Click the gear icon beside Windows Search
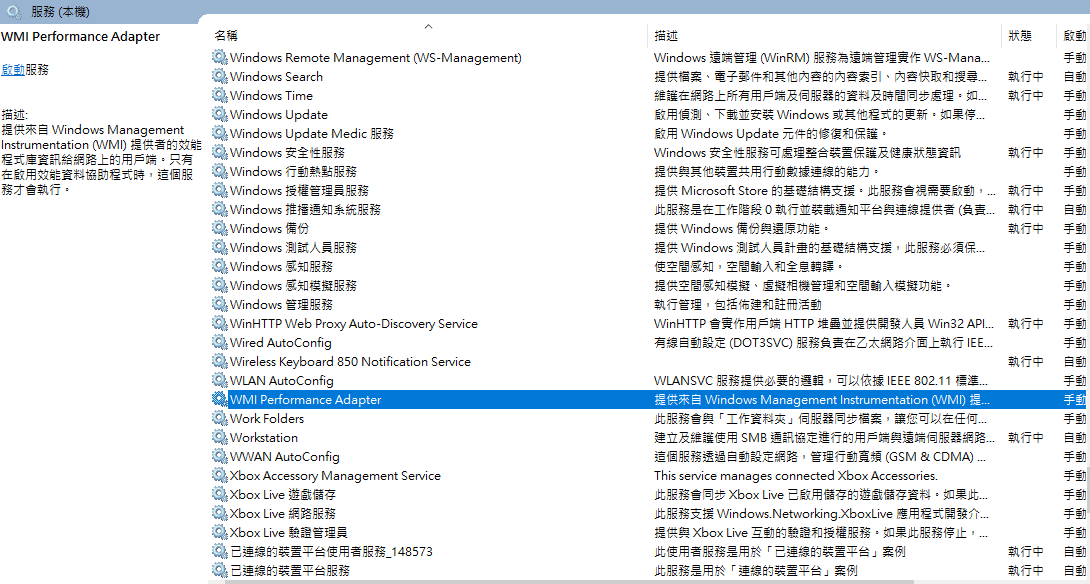Image resolution: width=1090 pixels, height=584 pixels. [x=220, y=76]
